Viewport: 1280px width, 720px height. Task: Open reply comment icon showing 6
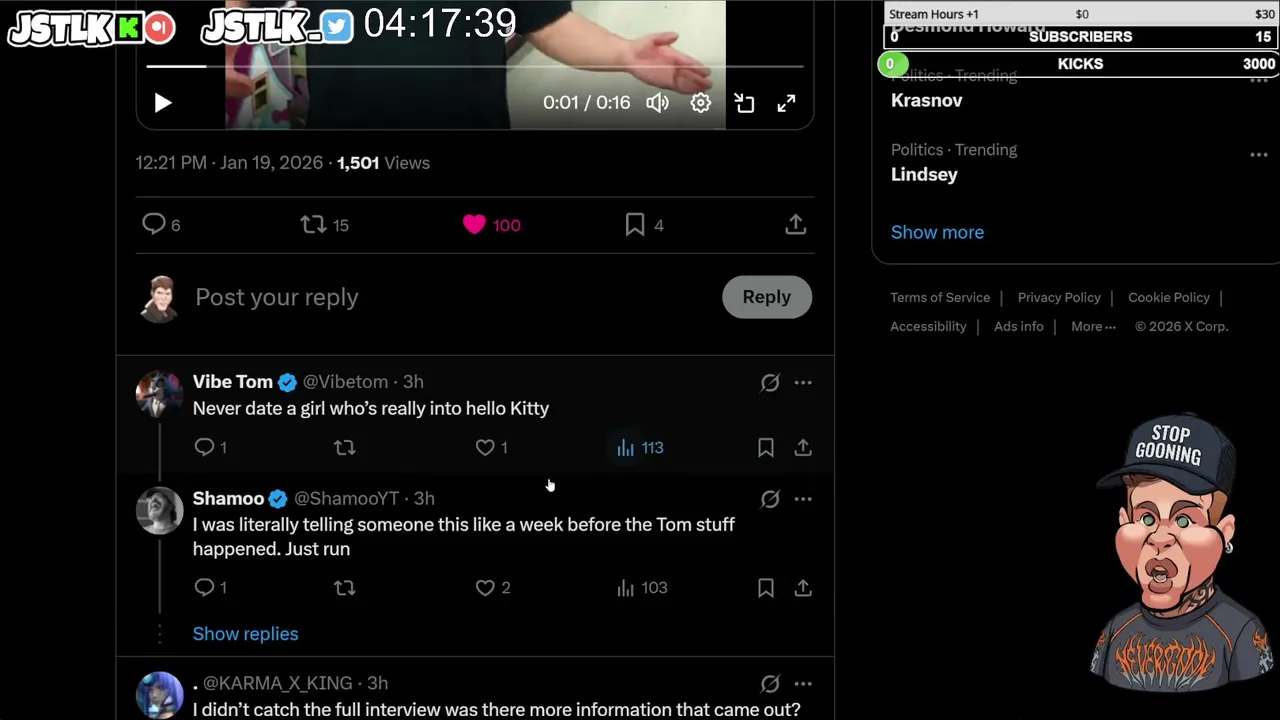(153, 225)
